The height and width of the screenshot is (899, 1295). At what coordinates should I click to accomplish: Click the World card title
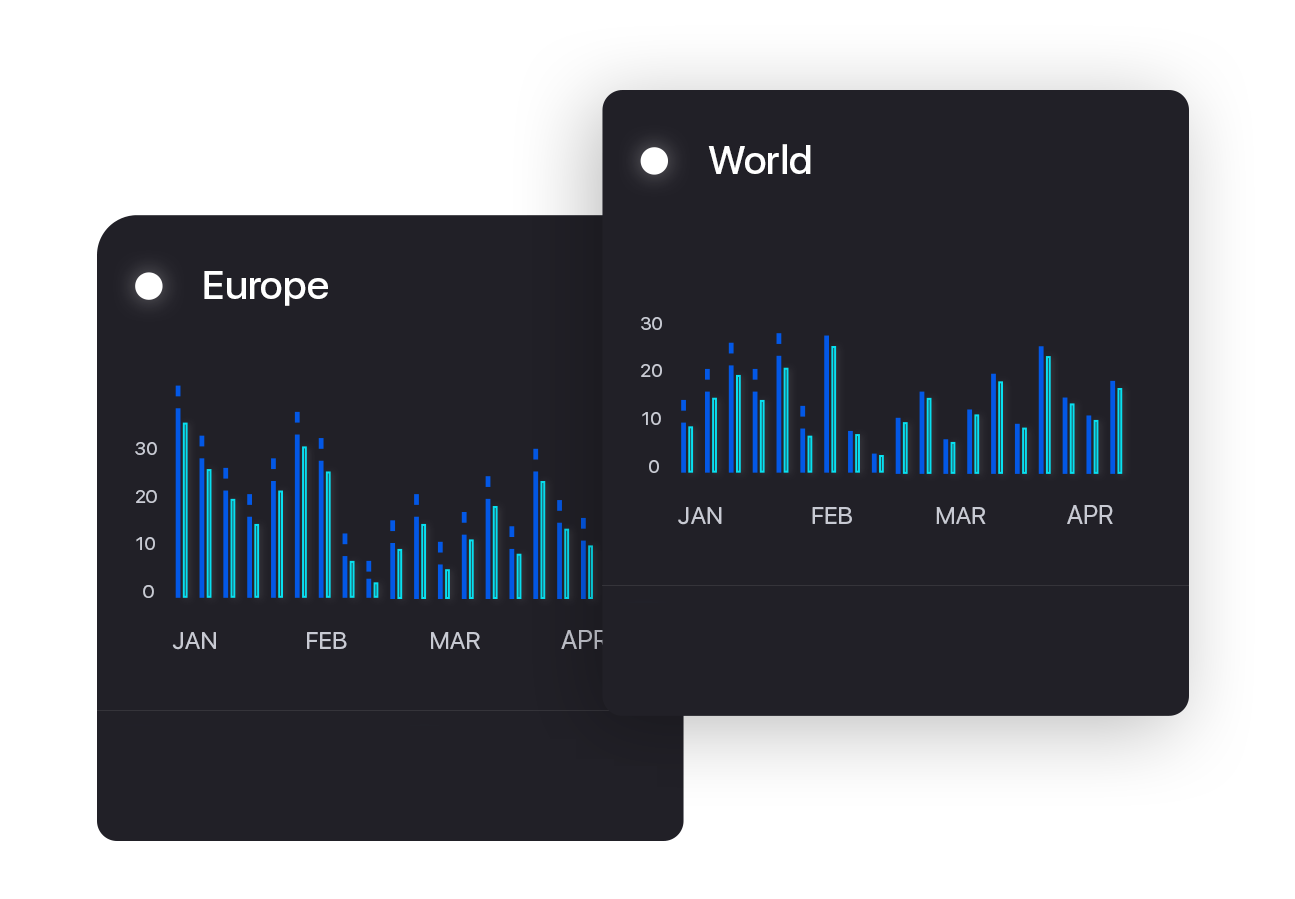coord(760,161)
